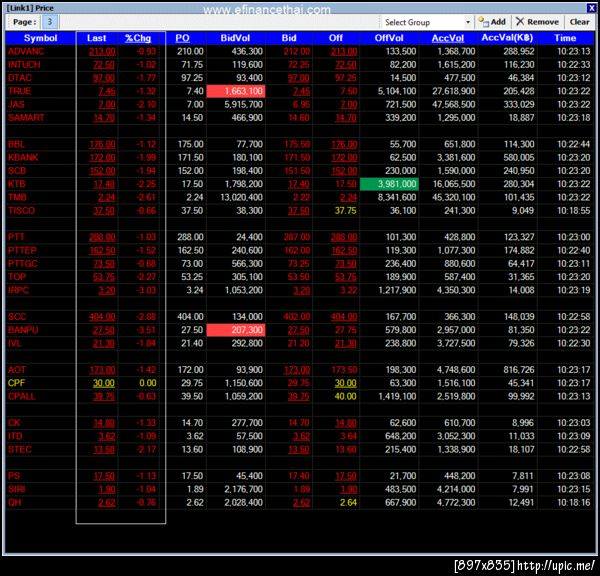Select the PTTEP symbol

point(22,250)
